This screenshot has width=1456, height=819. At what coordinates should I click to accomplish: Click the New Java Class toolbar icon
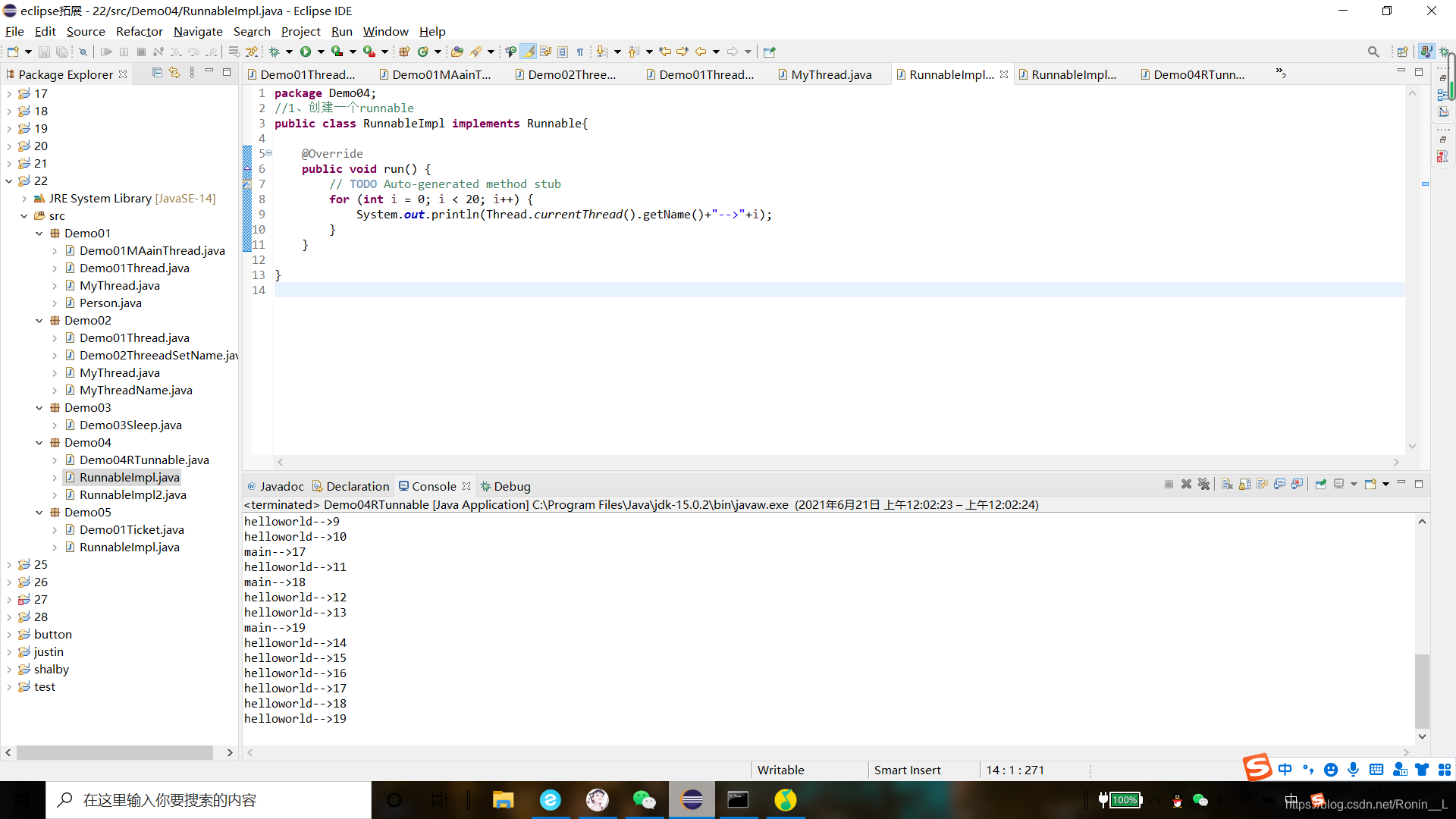[423, 52]
